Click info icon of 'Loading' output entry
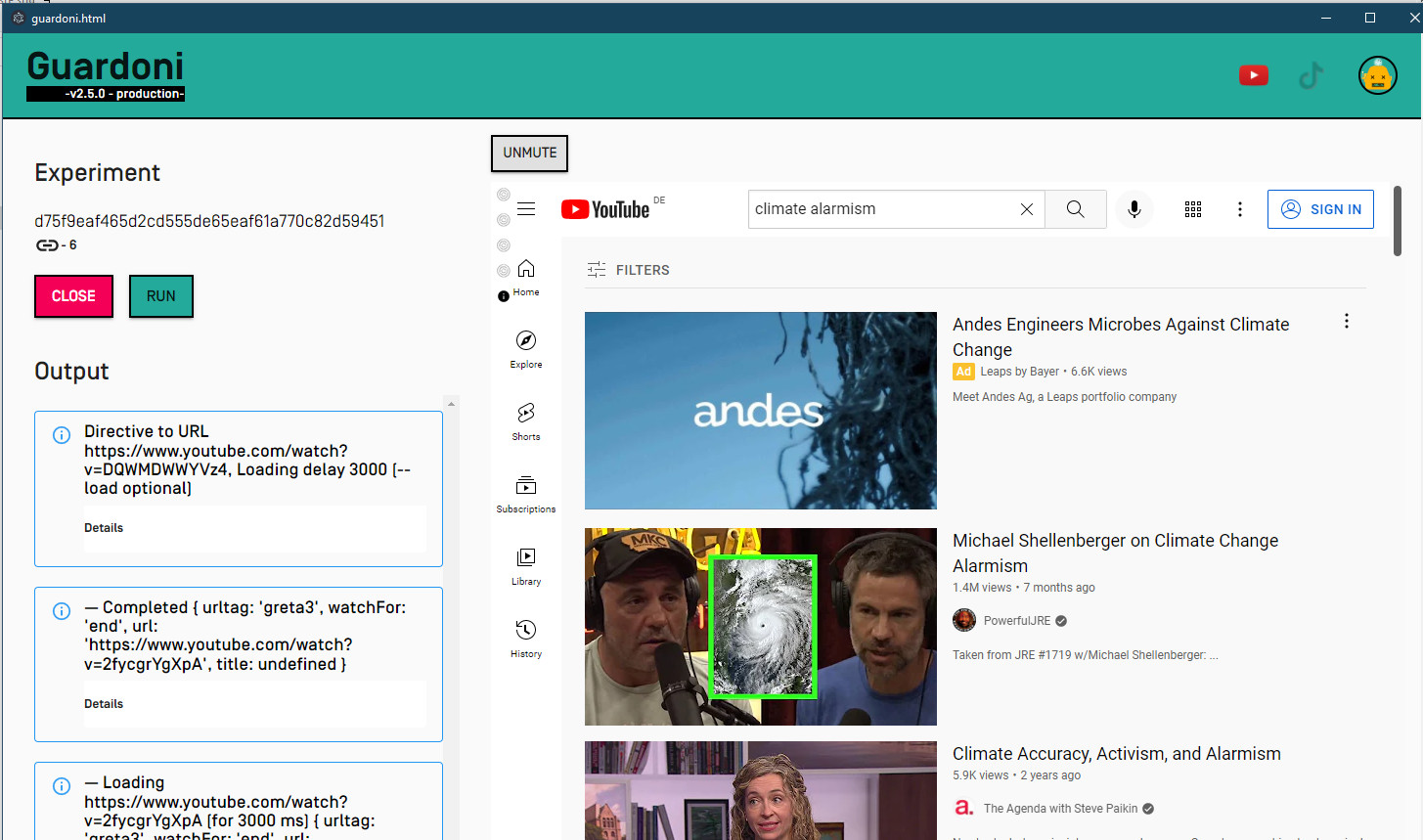Viewport: 1423px width, 840px height. click(x=62, y=786)
